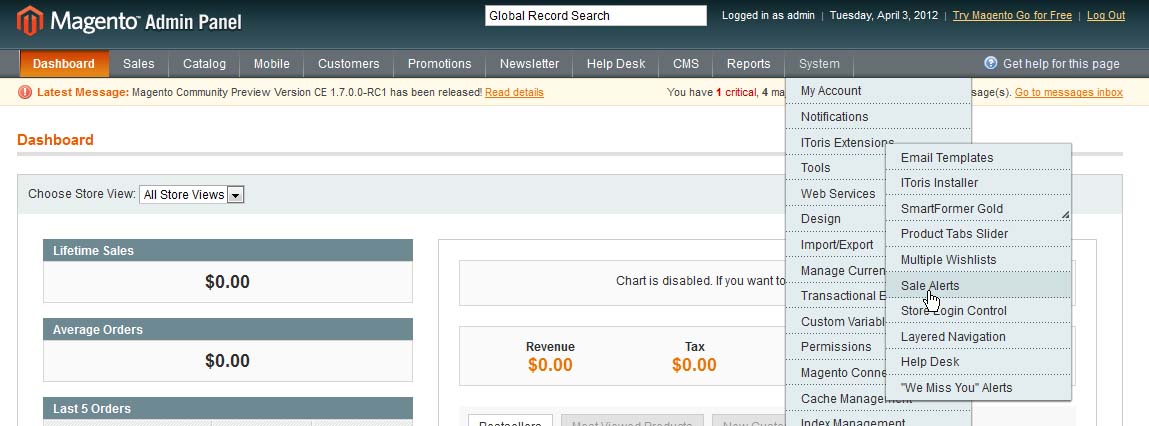Click the Latest Message warning icon
The height and width of the screenshot is (426, 1149).
[x=25, y=92]
